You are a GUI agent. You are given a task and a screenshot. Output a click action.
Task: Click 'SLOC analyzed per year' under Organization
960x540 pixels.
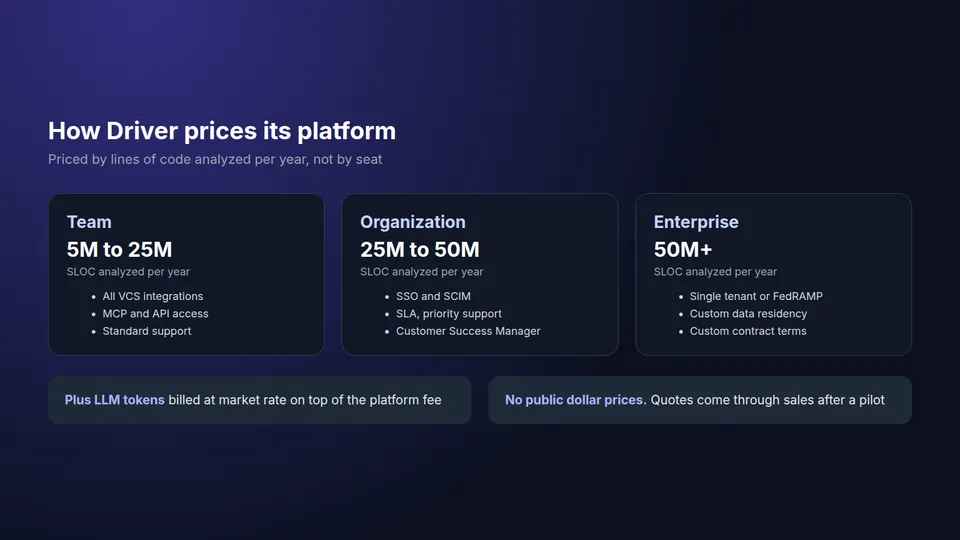(421, 271)
